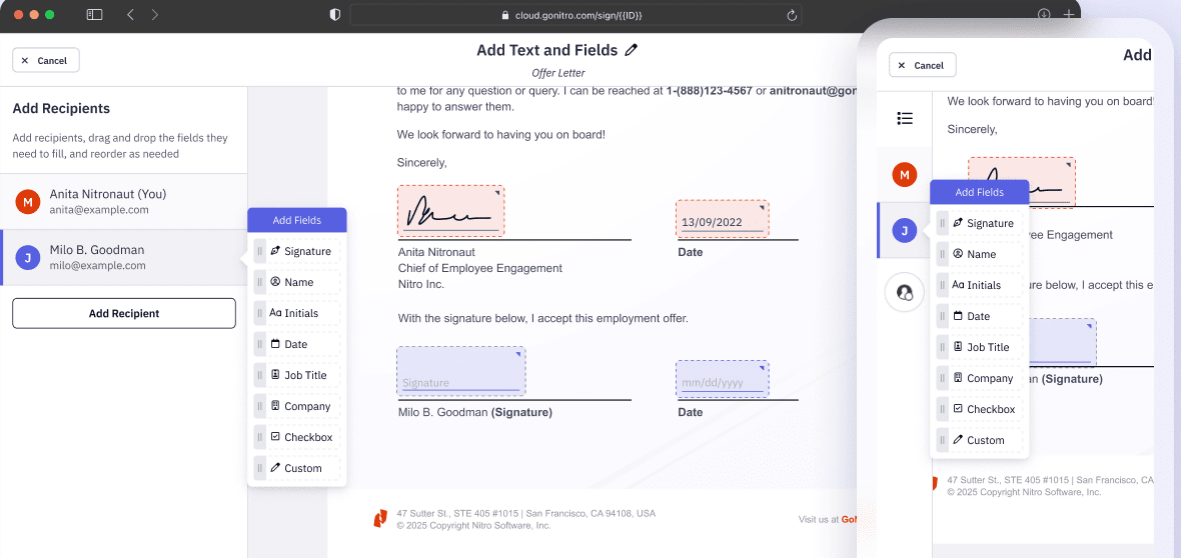Click the blue J avatar in desktop sidebar
The height and width of the screenshot is (559, 1181).
(28, 258)
